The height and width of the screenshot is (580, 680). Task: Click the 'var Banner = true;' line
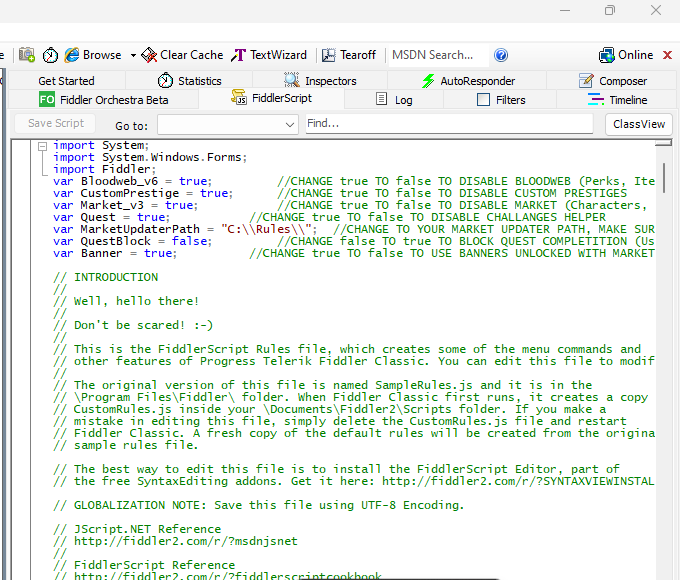click(115, 253)
